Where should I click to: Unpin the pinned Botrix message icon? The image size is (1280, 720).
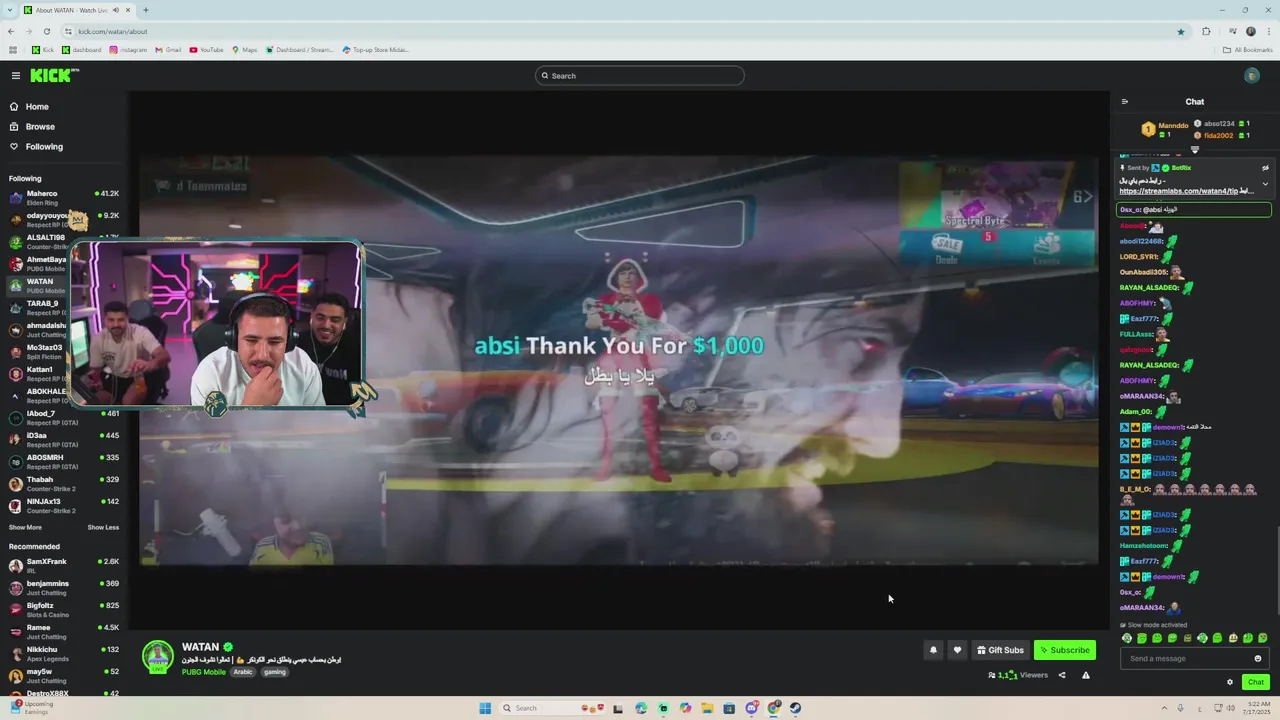point(1265,168)
